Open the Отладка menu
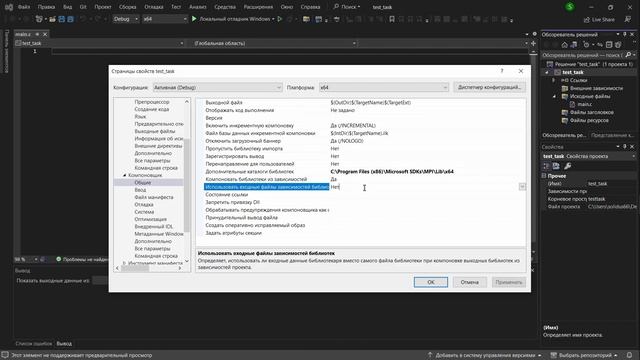This screenshot has height=360, width=640. (x=154, y=7)
